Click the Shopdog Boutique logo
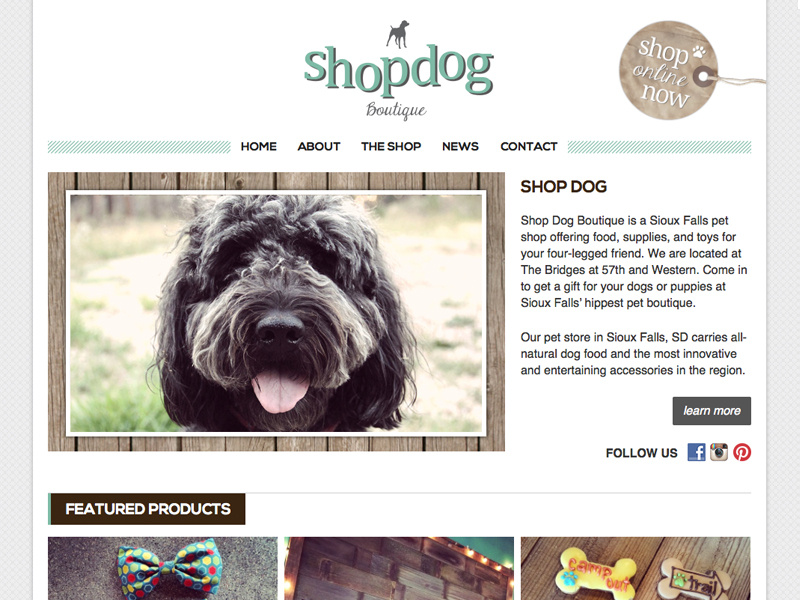 pos(398,70)
